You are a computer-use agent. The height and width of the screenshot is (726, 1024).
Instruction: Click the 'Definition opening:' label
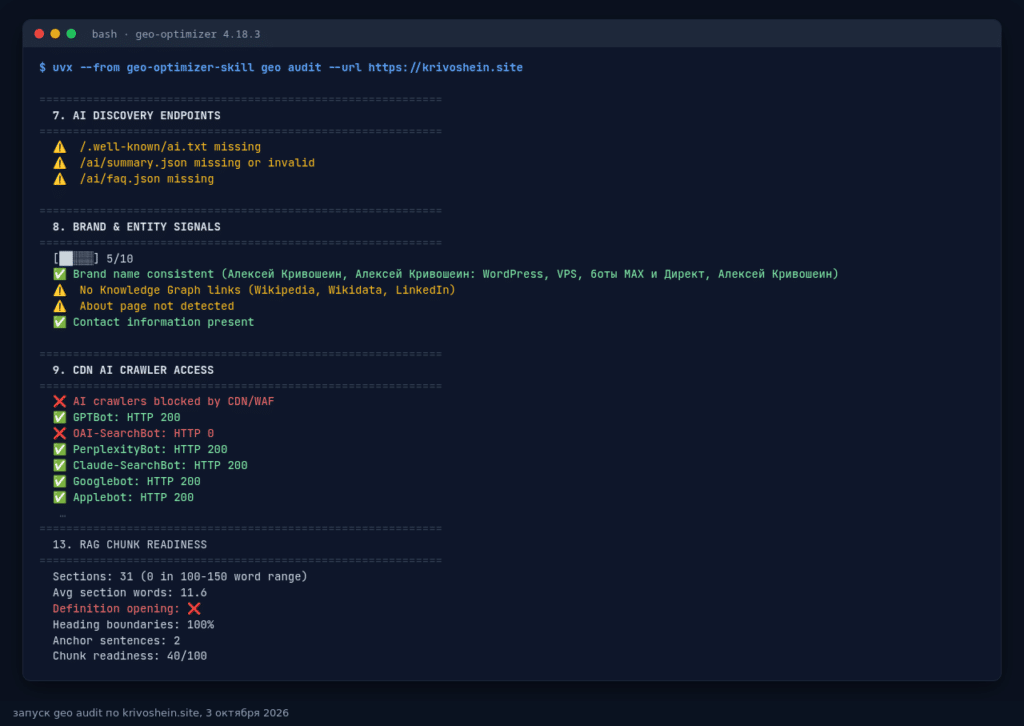[x=116, y=608]
